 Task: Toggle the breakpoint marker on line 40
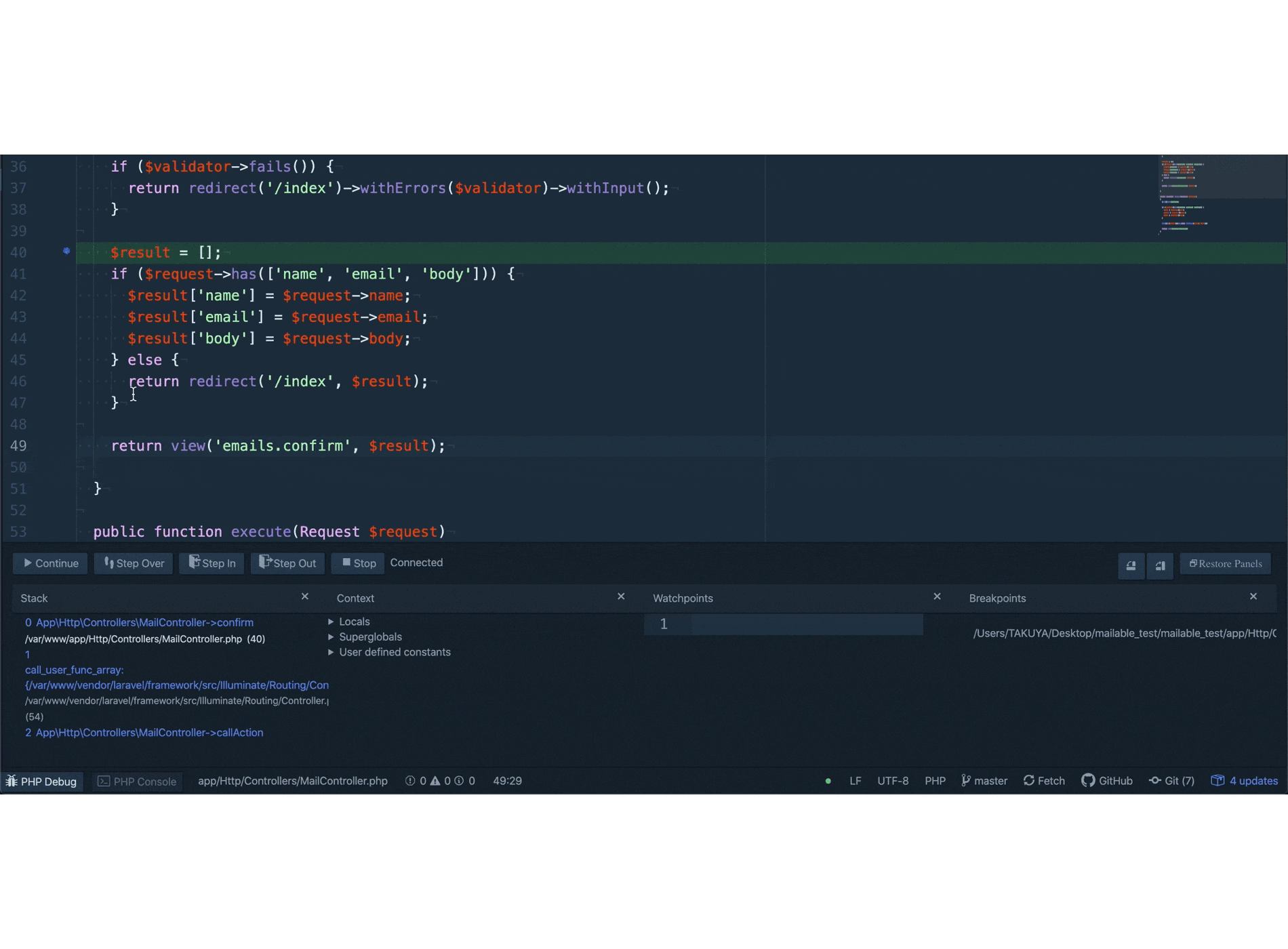point(66,251)
